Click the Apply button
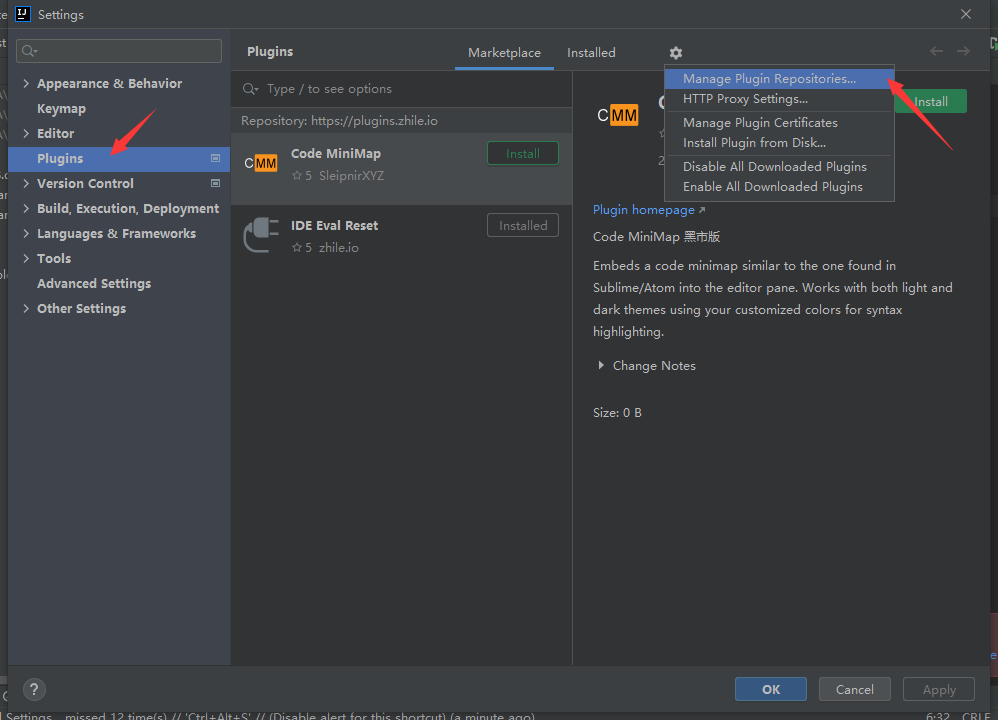This screenshot has height=720, width=998. coord(939,689)
